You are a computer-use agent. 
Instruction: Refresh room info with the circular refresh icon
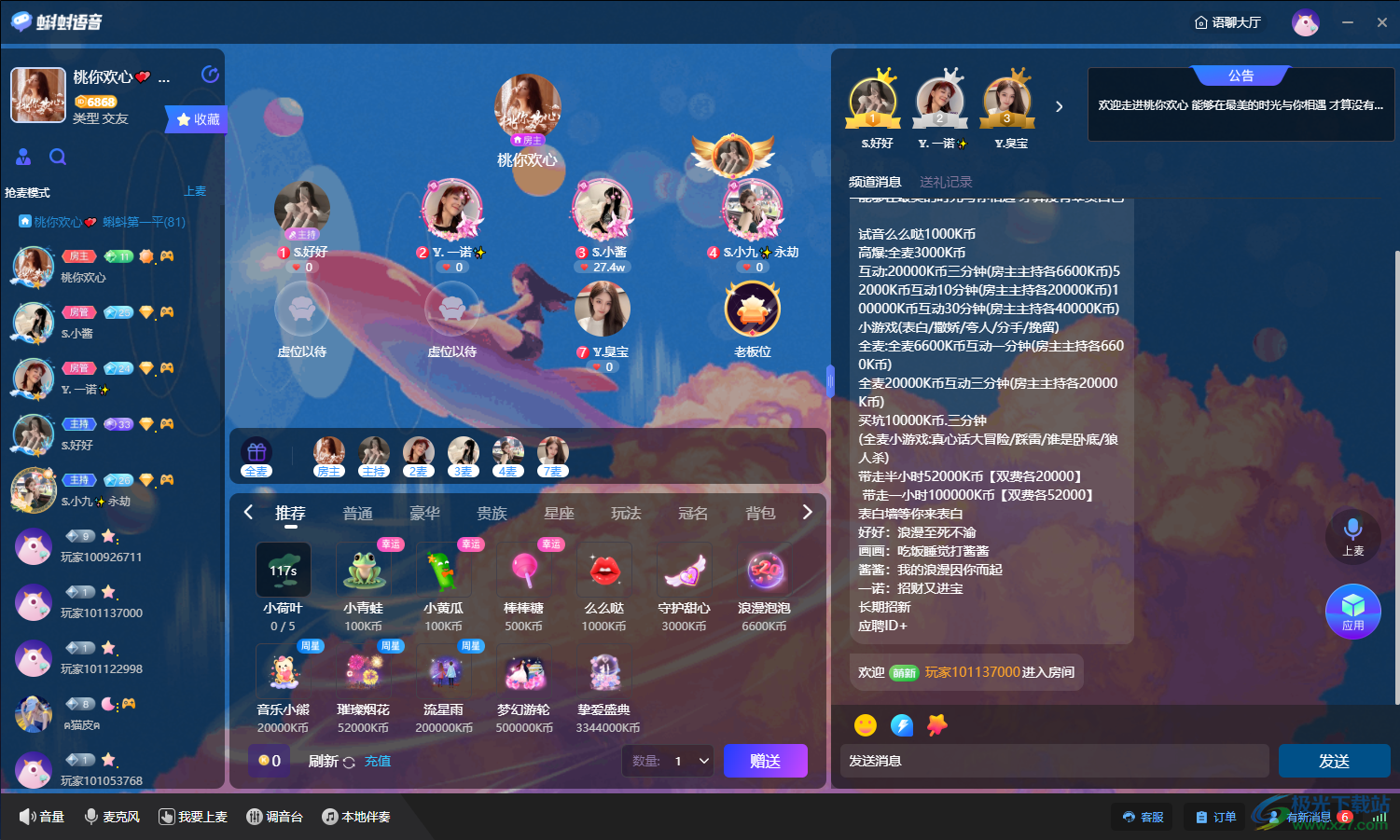point(210,75)
